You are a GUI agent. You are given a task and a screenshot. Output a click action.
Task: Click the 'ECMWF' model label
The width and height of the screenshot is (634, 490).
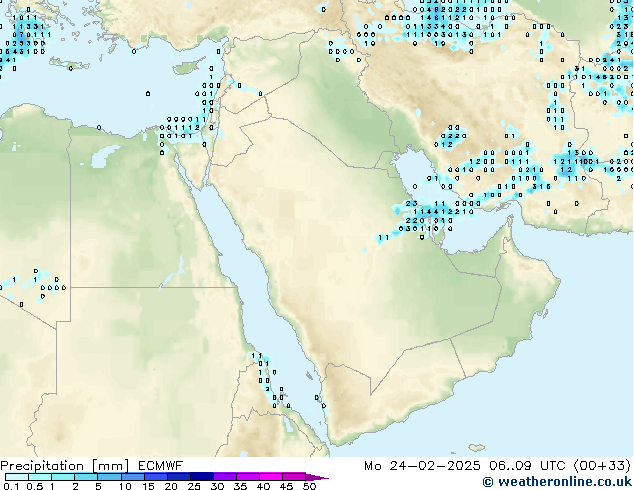pyautogui.click(x=161, y=466)
